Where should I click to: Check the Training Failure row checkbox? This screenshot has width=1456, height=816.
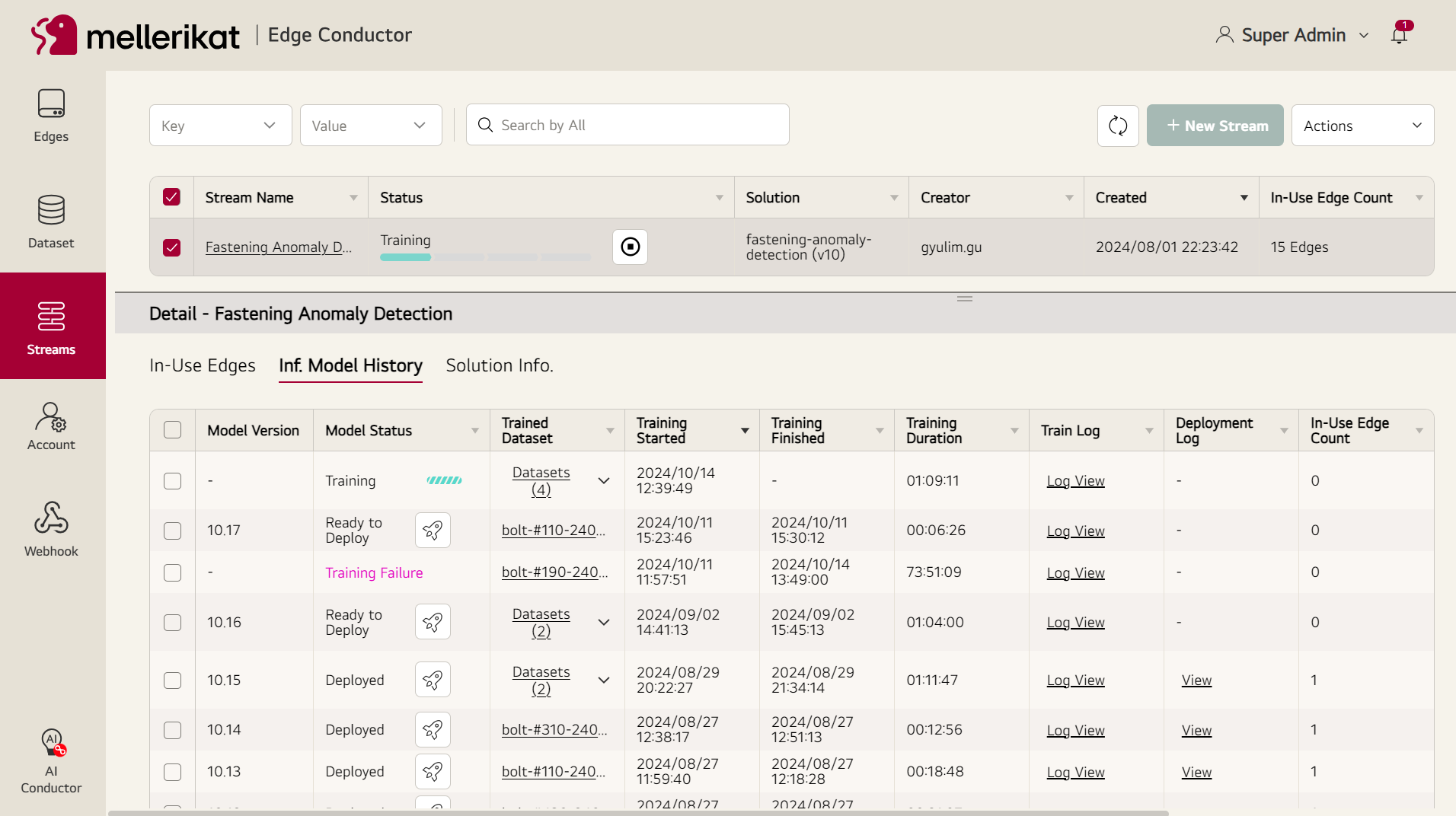(x=172, y=572)
